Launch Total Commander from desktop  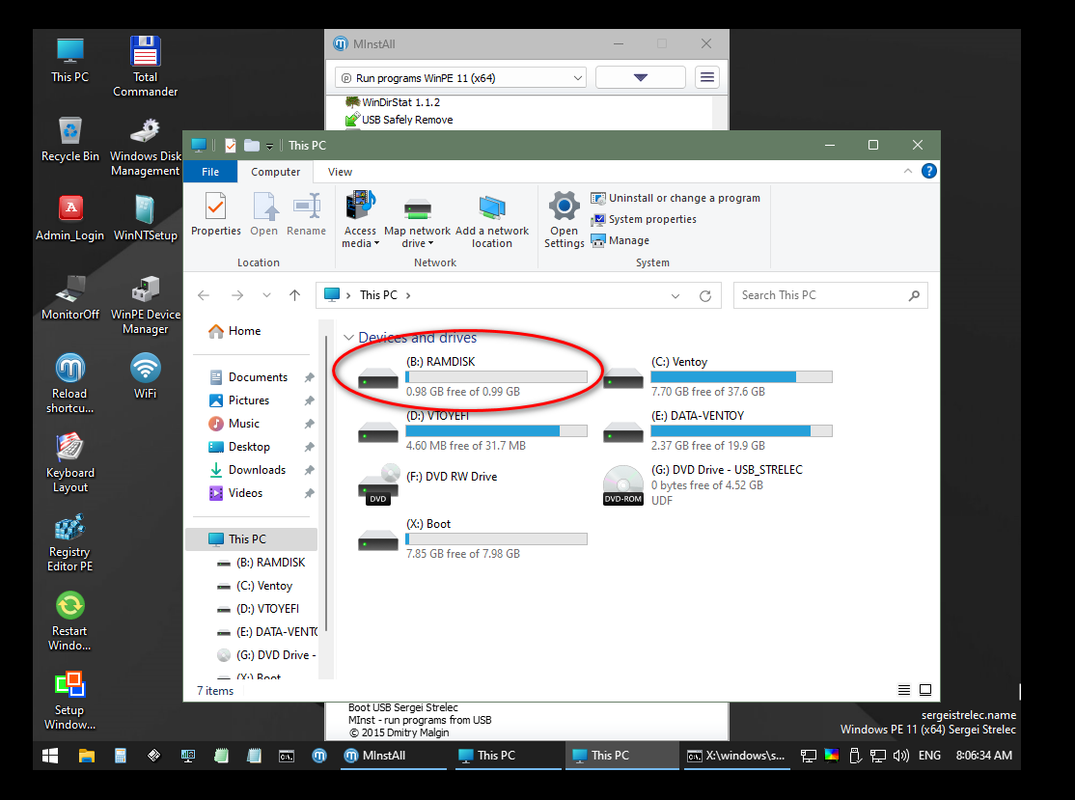tap(145, 66)
